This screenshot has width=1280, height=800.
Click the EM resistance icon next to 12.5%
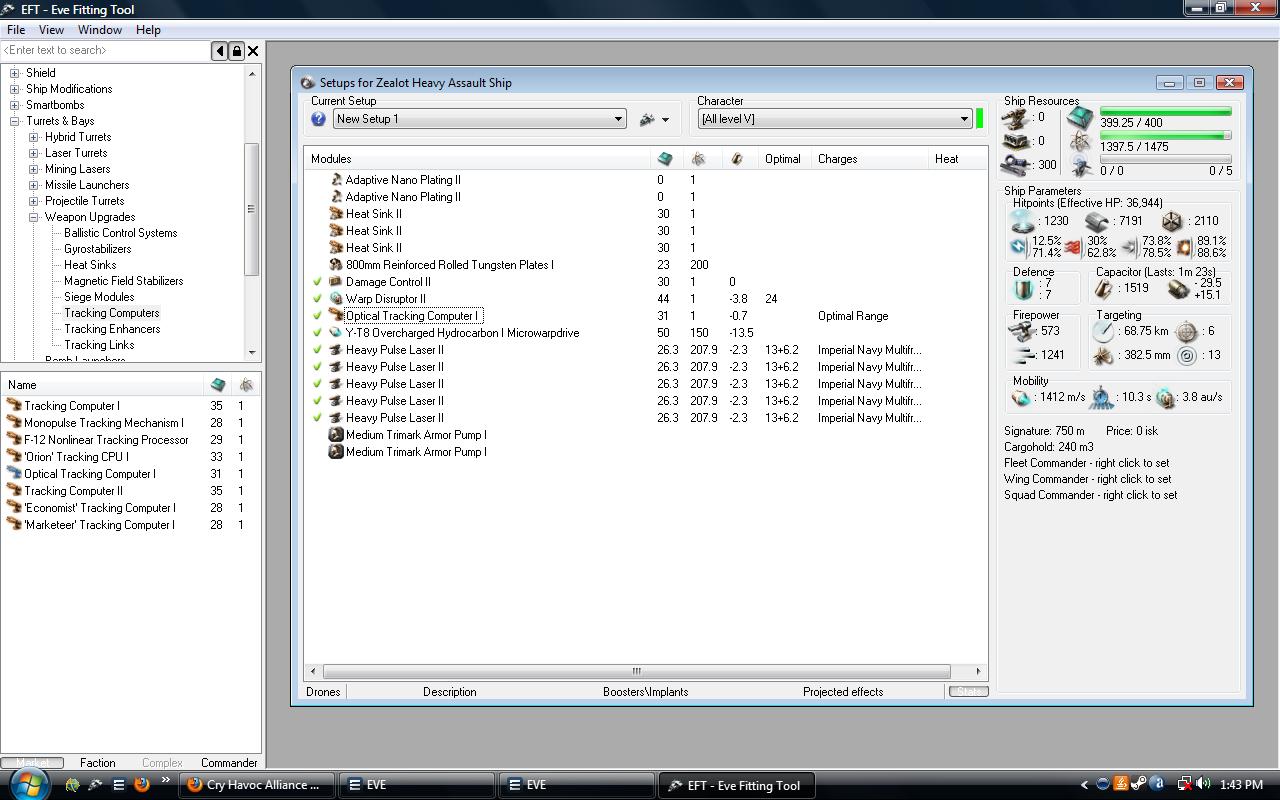pos(1018,247)
